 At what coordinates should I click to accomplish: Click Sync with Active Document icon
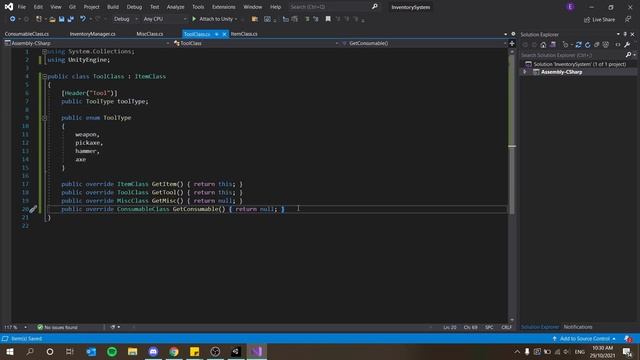click(x=578, y=45)
